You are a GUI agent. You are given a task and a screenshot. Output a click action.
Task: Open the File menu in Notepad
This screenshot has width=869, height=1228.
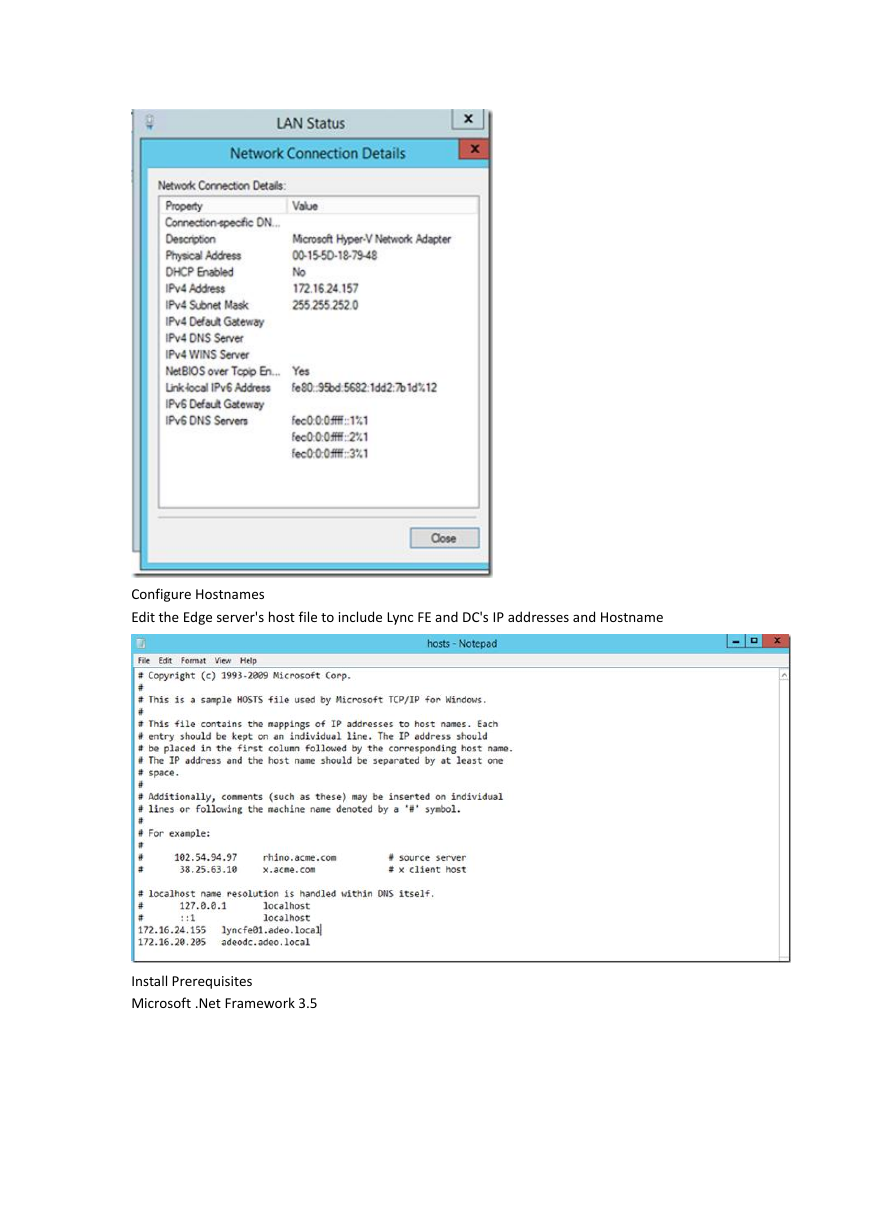point(144,660)
